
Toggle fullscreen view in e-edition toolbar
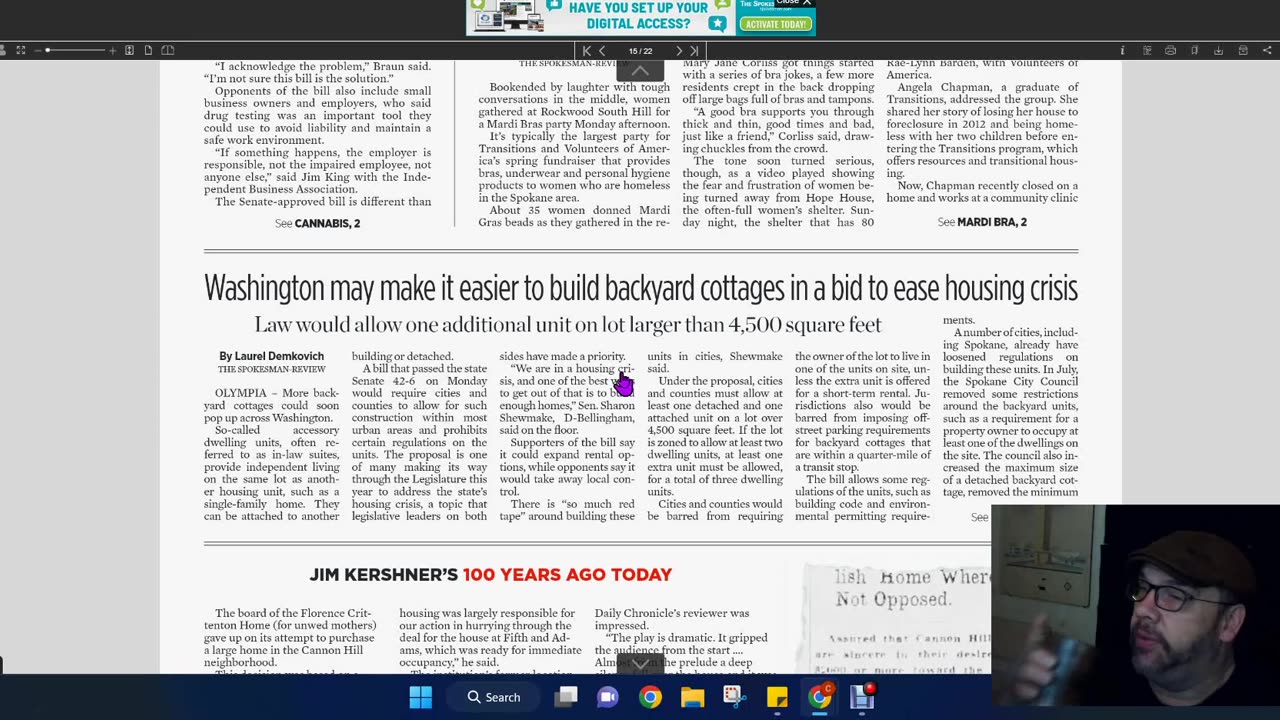click(21, 50)
